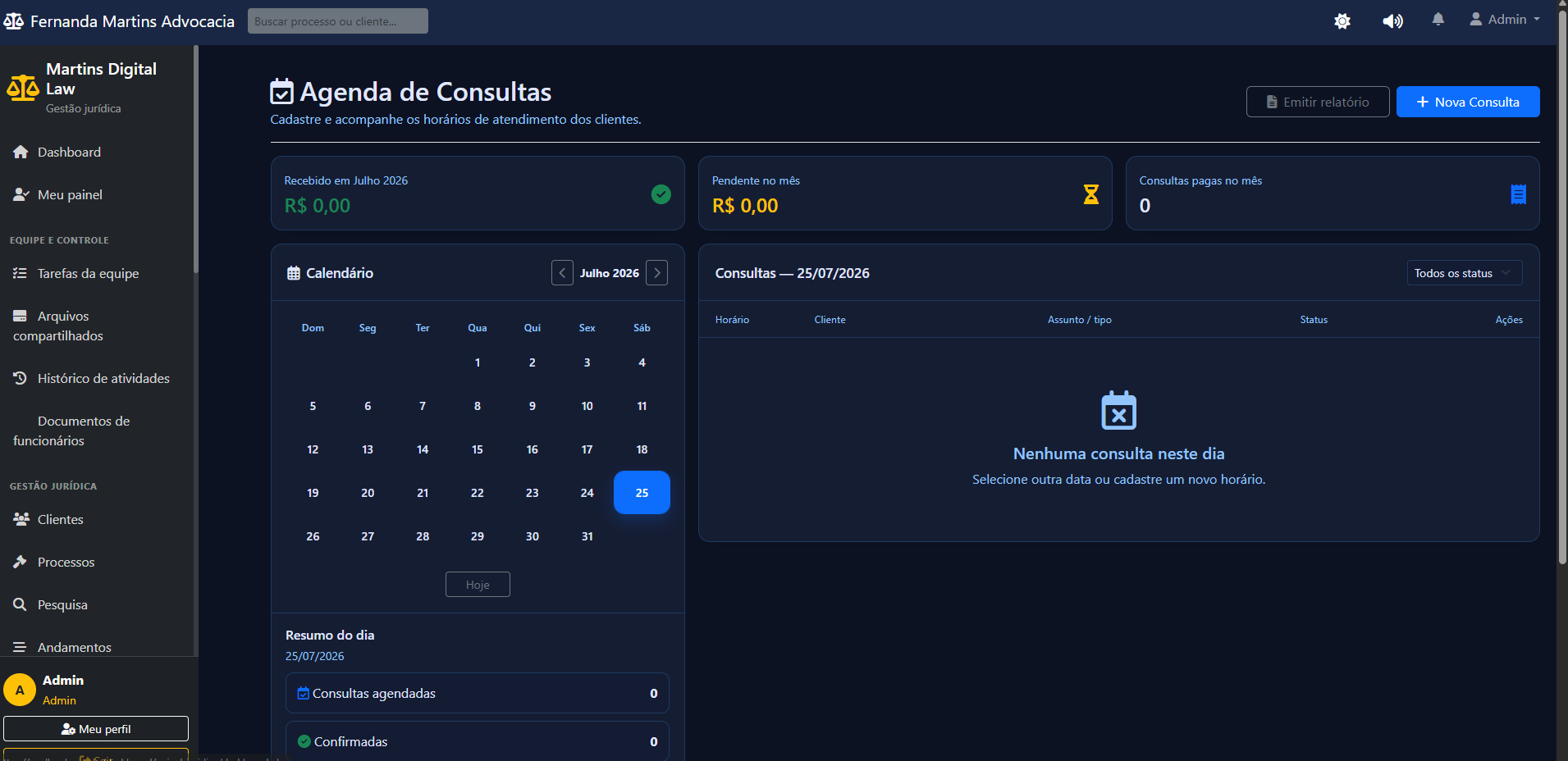This screenshot has height=761, width=1568.
Task: Click the sidebar scrollbar
Action: 195,160
